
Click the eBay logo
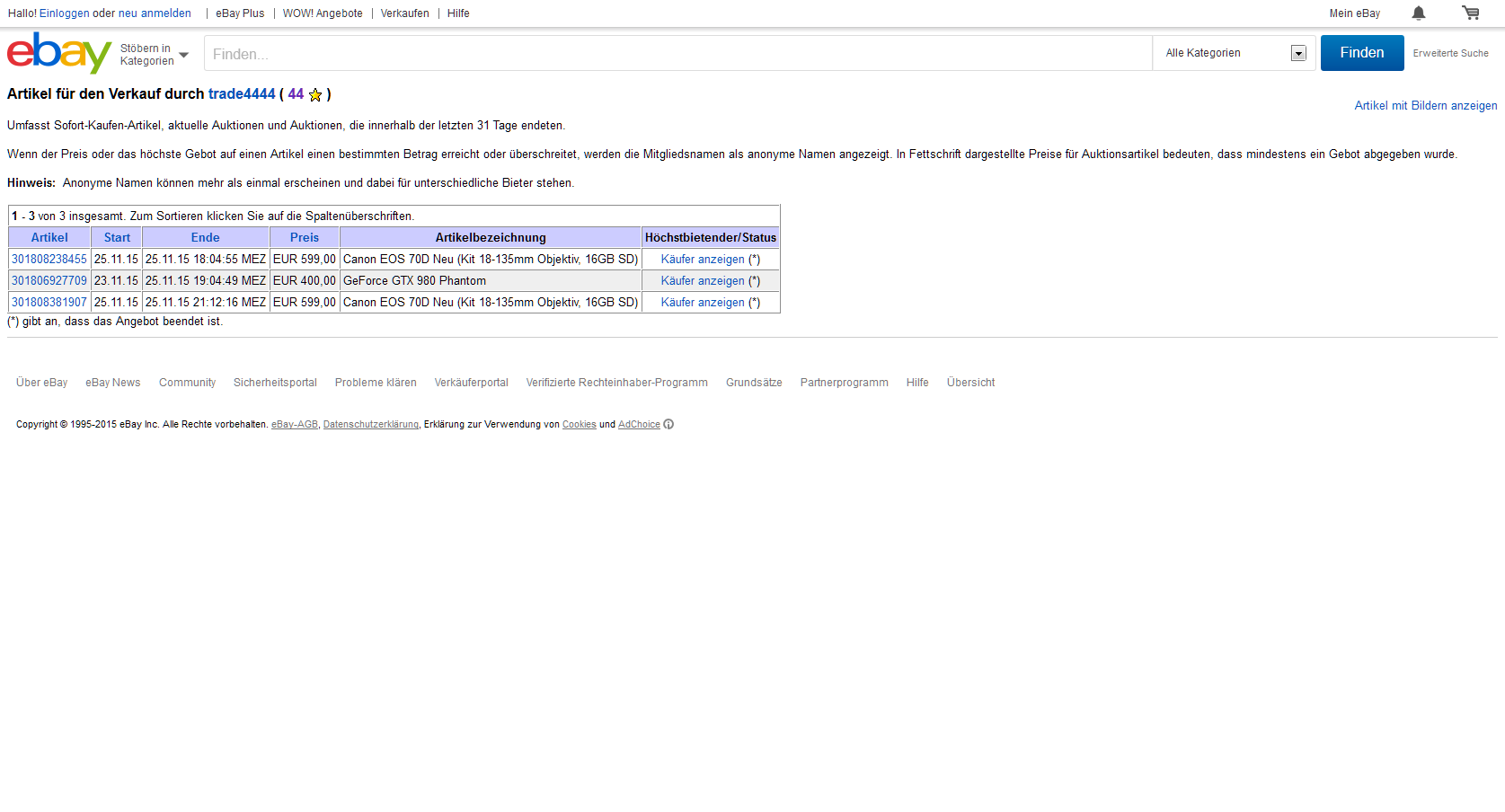[x=59, y=53]
